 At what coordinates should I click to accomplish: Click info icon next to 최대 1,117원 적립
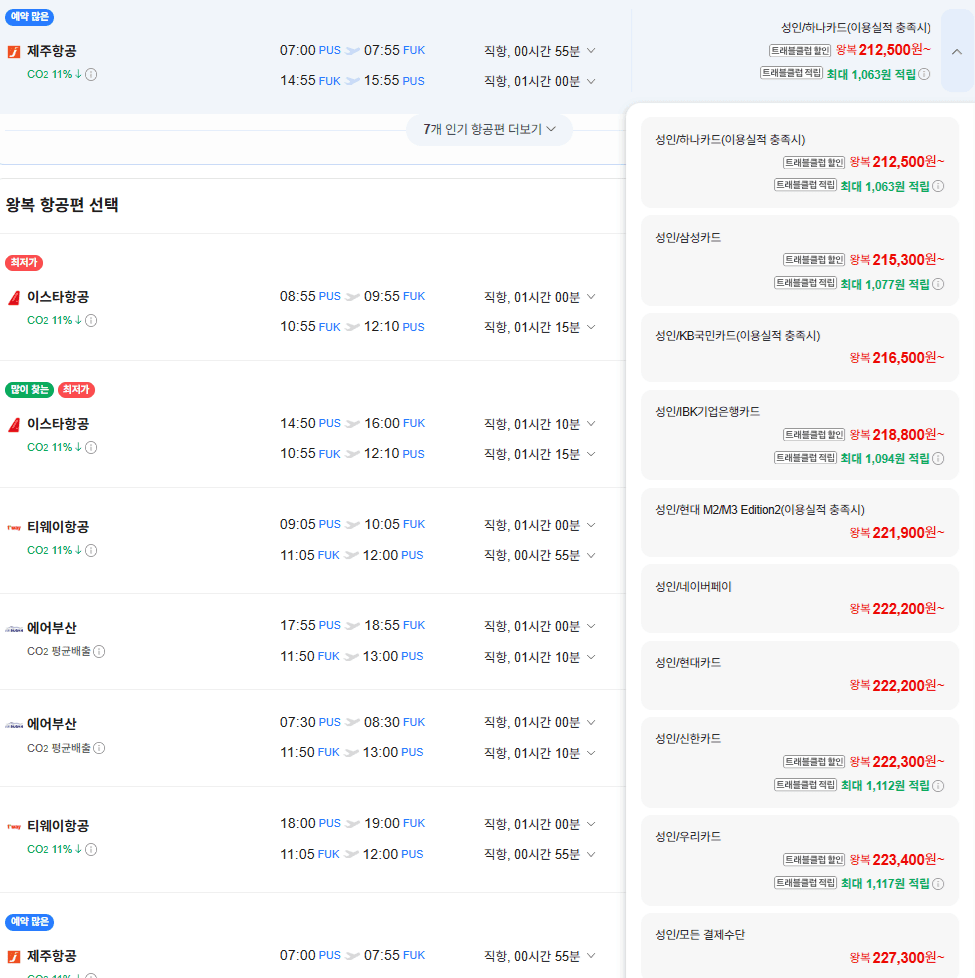[938, 884]
